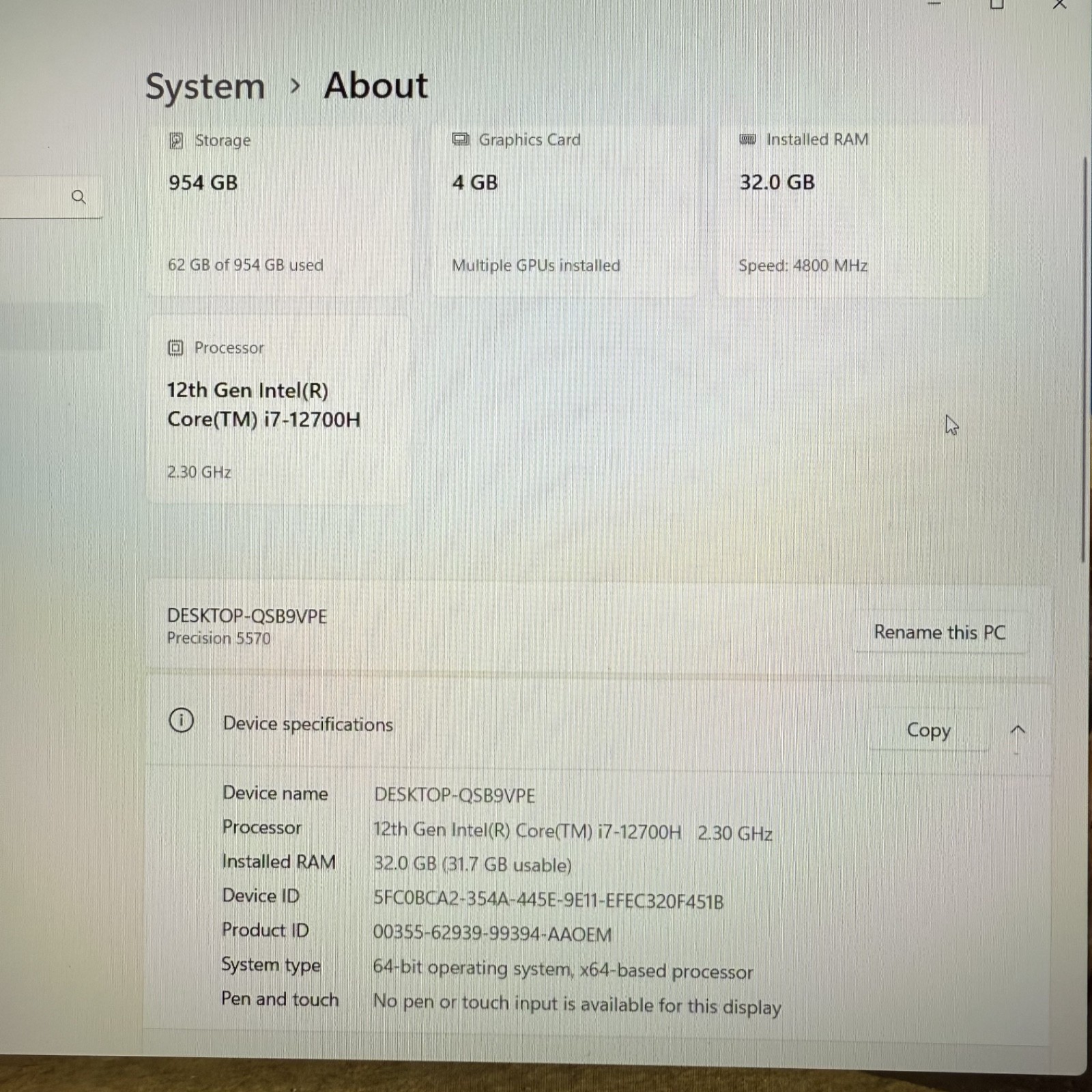Click '62 GB of 954 GB used' text
The image size is (1092, 1092).
coord(246,265)
